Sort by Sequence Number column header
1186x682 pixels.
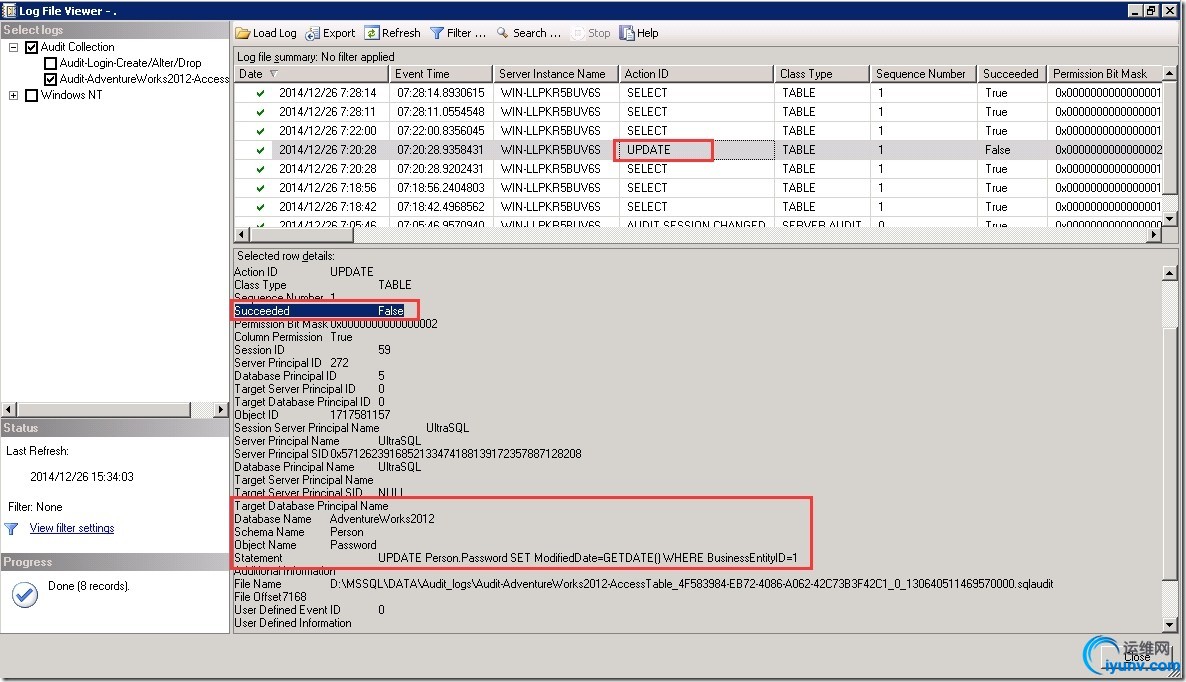point(923,74)
